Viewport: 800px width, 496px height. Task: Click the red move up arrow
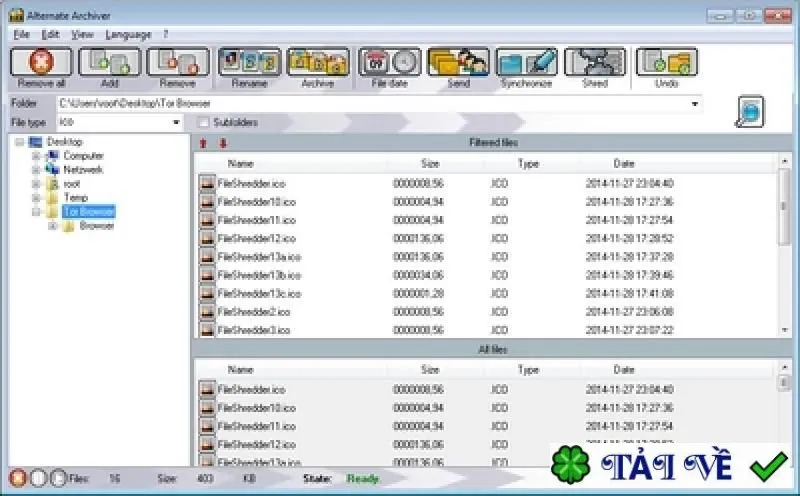[203, 143]
